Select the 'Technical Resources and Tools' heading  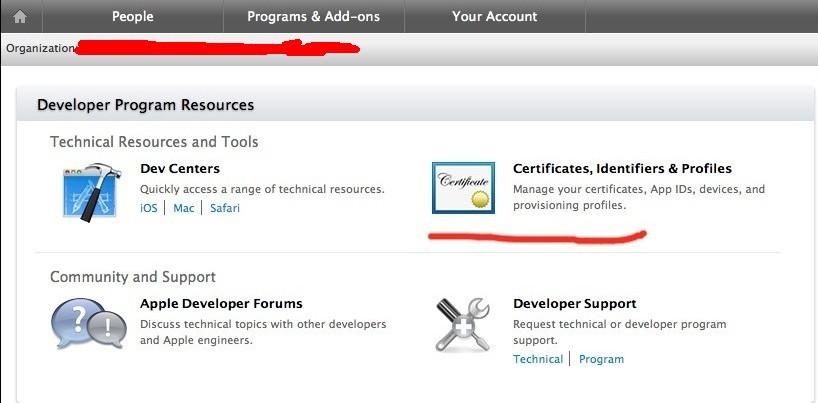[x=154, y=141]
